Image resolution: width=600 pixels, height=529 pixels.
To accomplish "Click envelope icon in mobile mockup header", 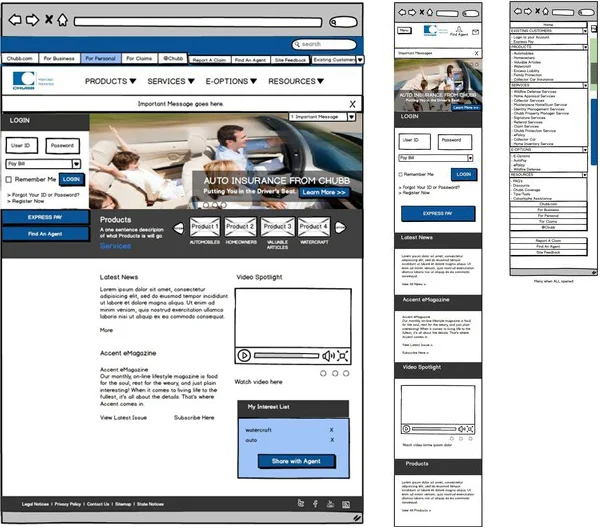I will tap(475, 32).
